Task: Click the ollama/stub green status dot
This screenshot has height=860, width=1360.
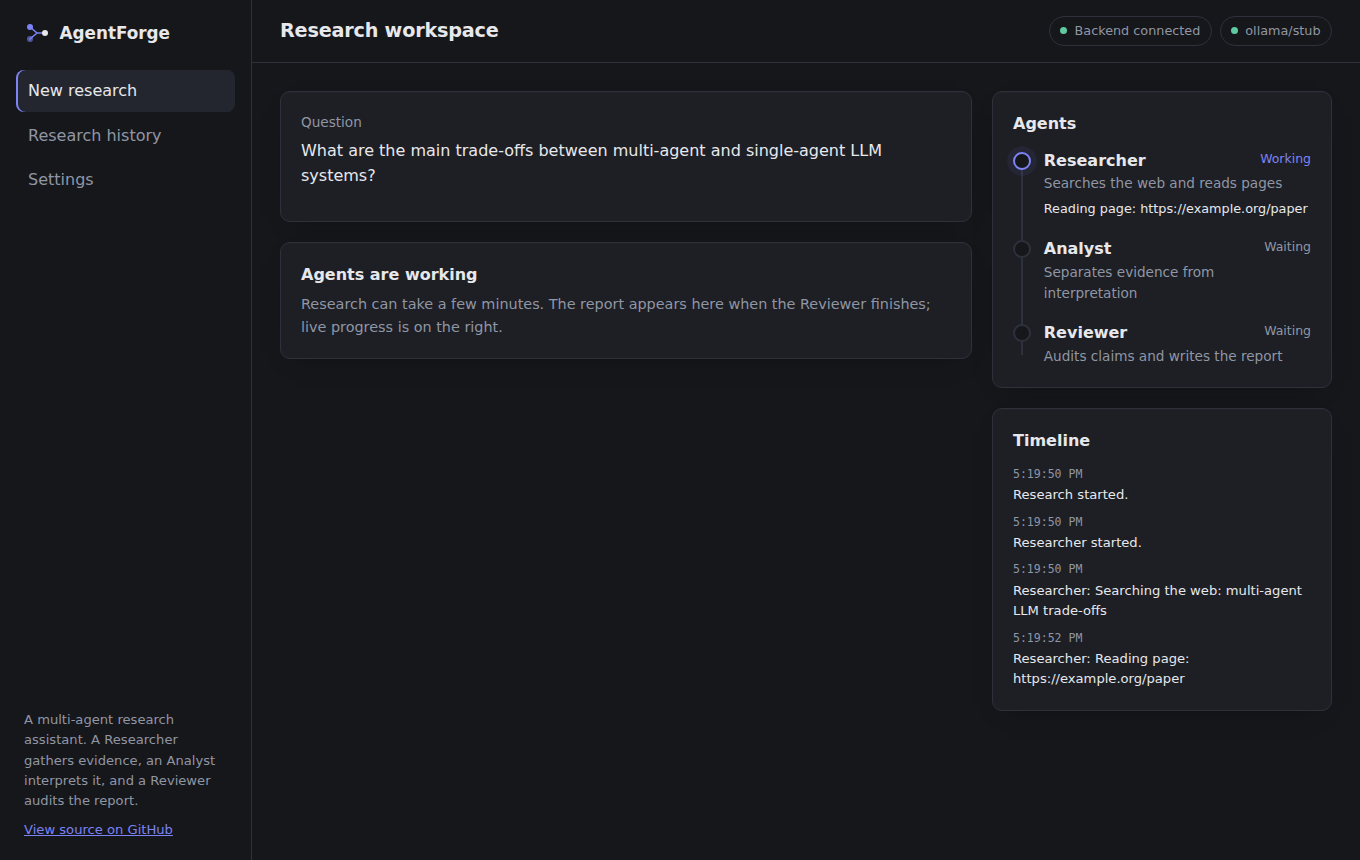Action: [1234, 31]
